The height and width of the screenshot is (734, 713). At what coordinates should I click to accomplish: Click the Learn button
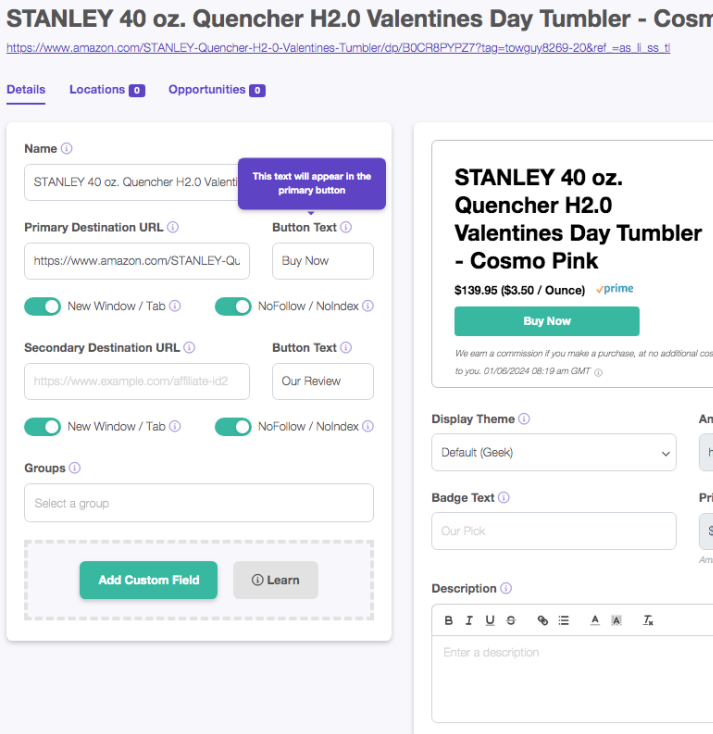coord(275,580)
